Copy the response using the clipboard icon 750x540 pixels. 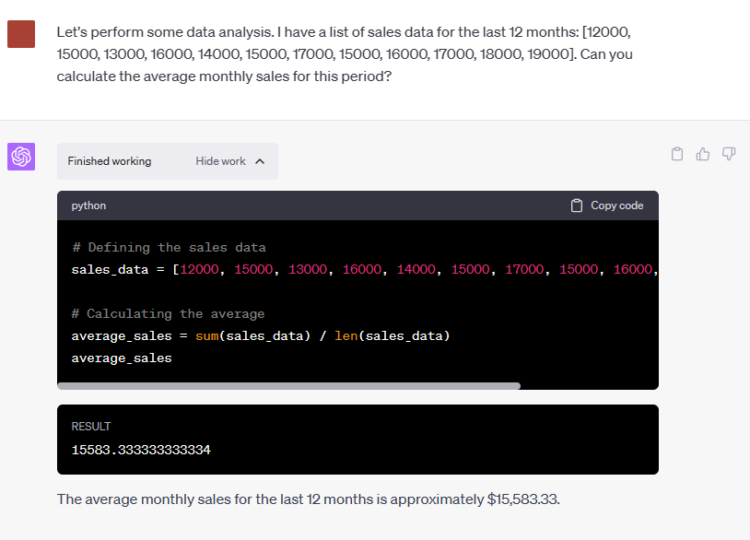tap(677, 154)
